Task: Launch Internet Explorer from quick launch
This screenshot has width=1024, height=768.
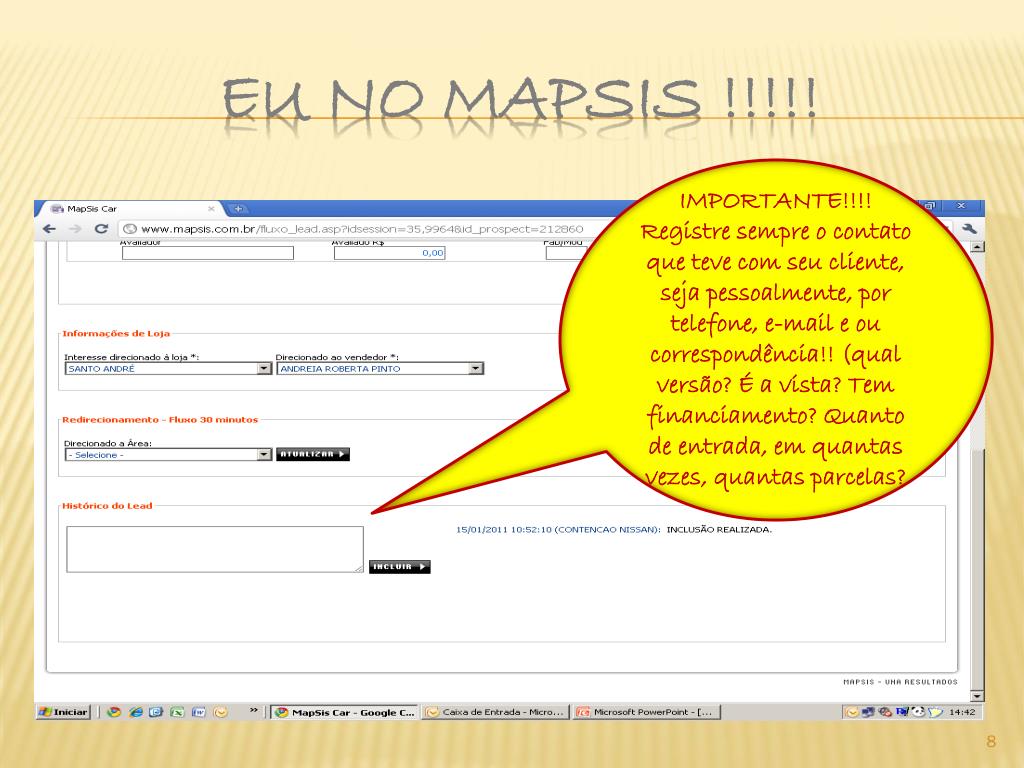Action: click(x=135, y=712)
